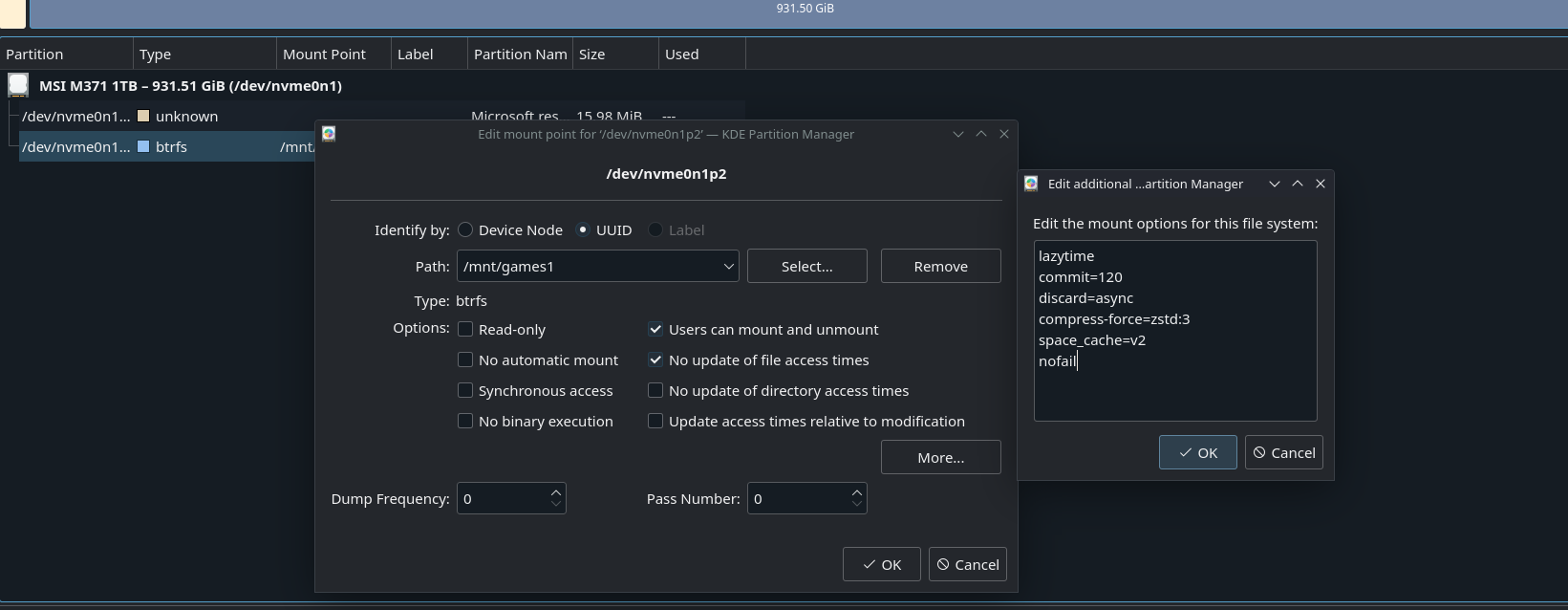1568x610 pixels.
Task: Click the app icon in Edit additional options titlebar
Action: pyautogui.click(x=1031, y=184)
